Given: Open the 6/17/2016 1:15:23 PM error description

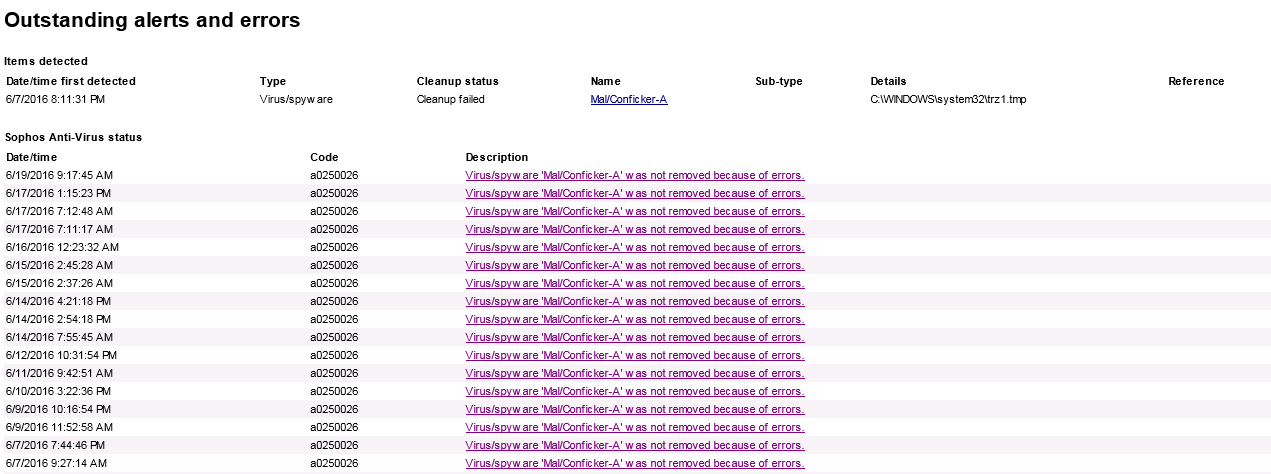Looking at the screenshot, I should (635, 193).
